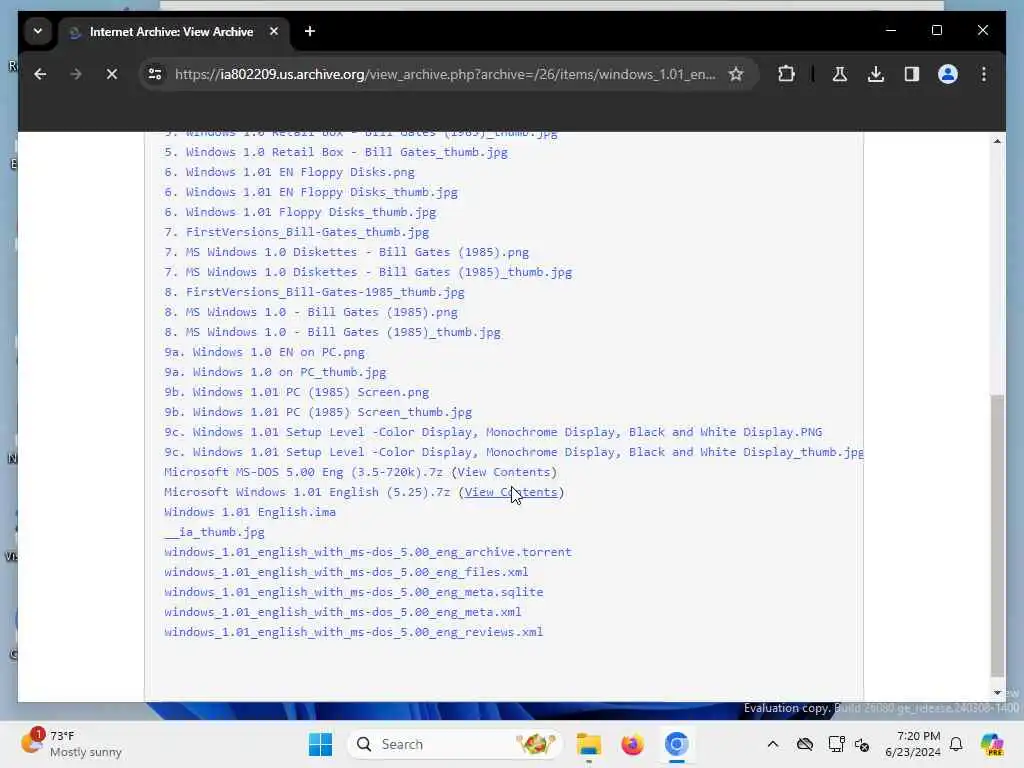The width and height of the screenshot is (1024, 768).
Task: Open the cloud sync tray icon
Action: tap(805, 744)
